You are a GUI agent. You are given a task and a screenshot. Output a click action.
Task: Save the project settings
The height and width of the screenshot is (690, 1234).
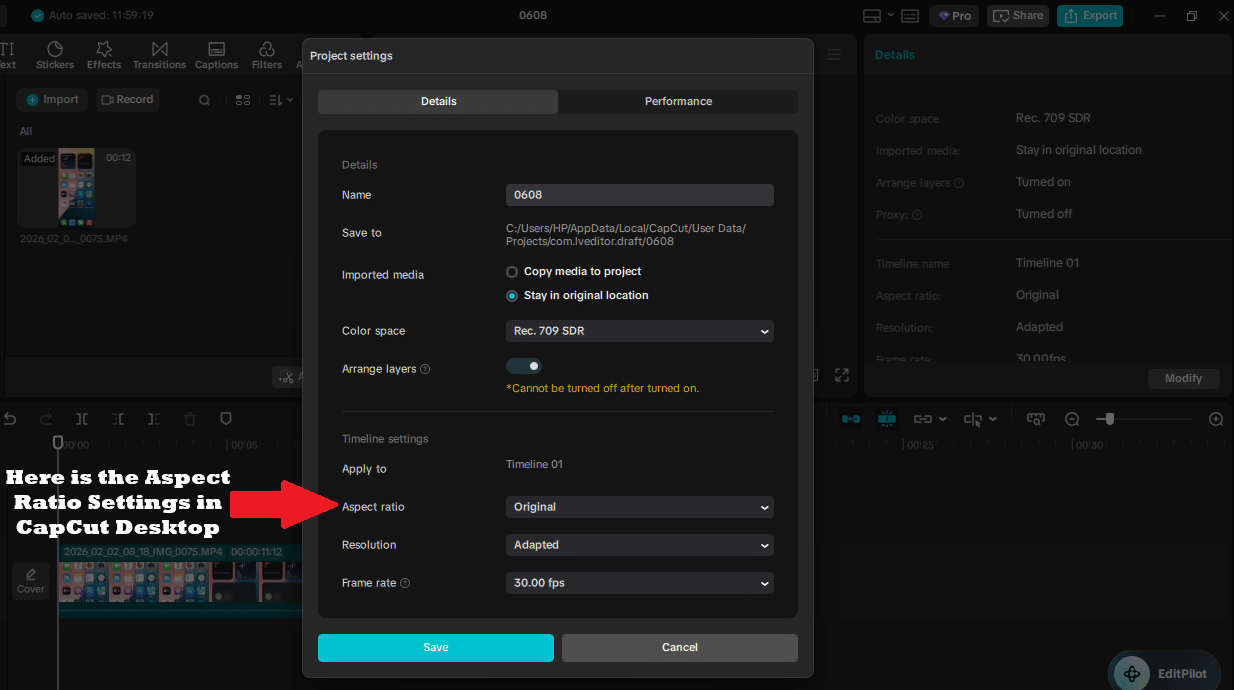point(436,647)
